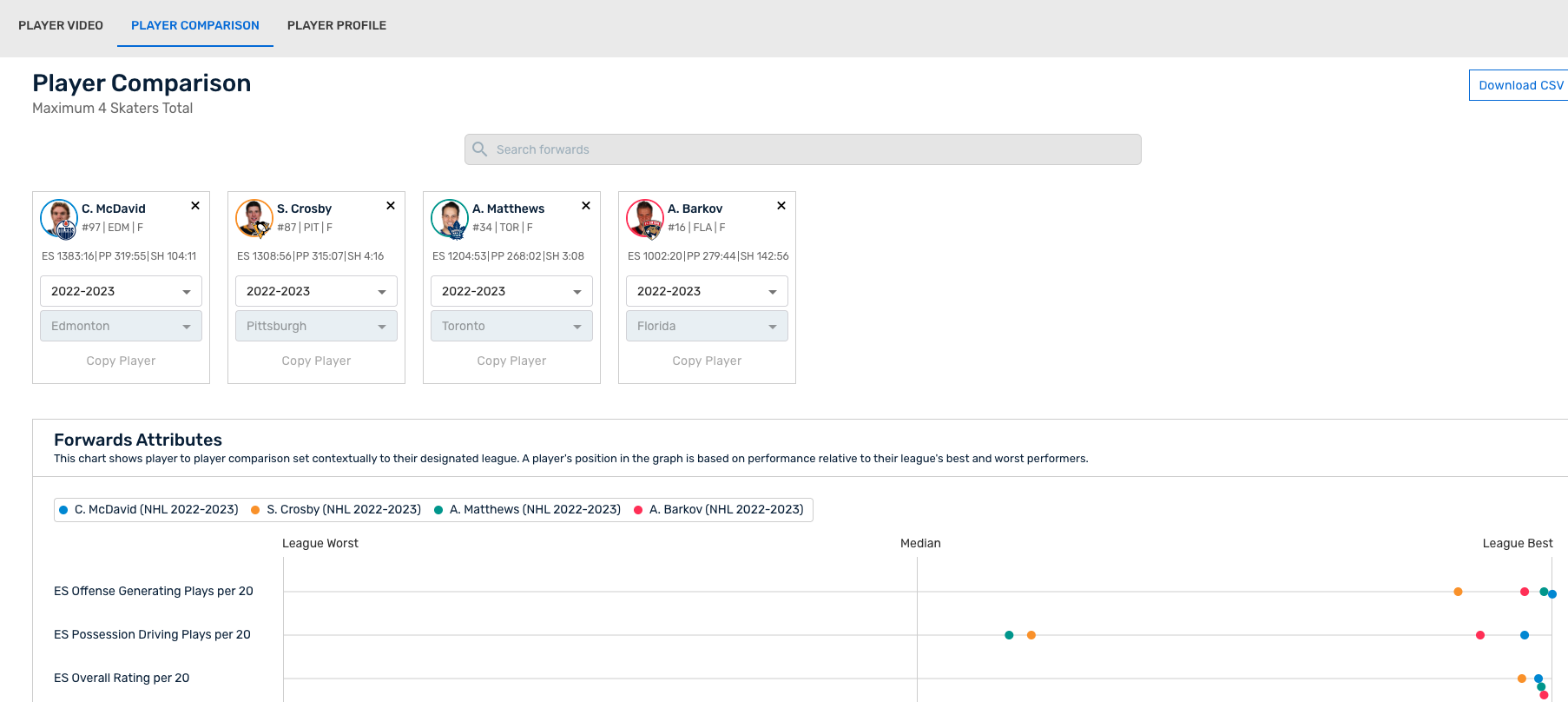Remove A. Matthews card with X icon
Image resolution: width=1568 pixels, height=702 pixels.
click(x=586, y=206)
